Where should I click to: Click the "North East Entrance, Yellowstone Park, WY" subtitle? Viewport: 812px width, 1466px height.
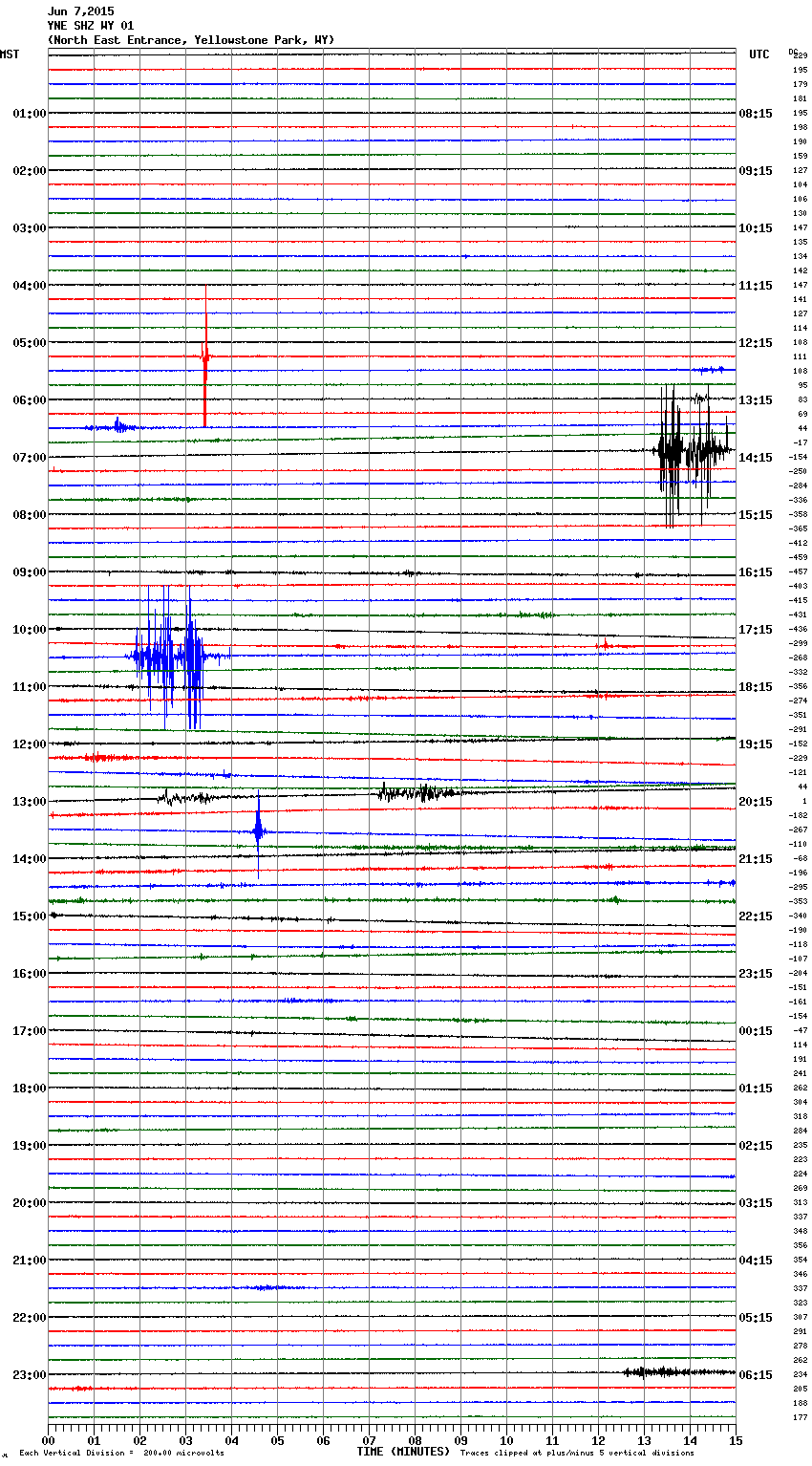[191, 40]
